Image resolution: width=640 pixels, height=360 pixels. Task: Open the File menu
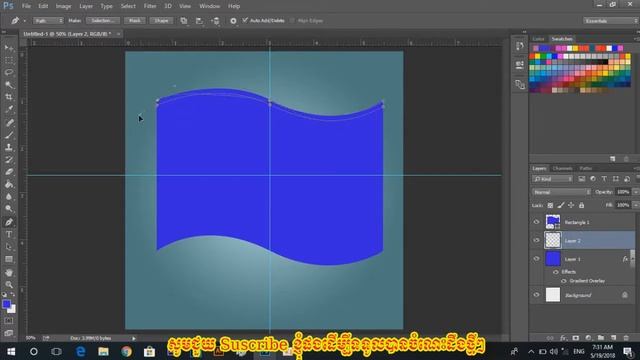[x=26, y=6]
